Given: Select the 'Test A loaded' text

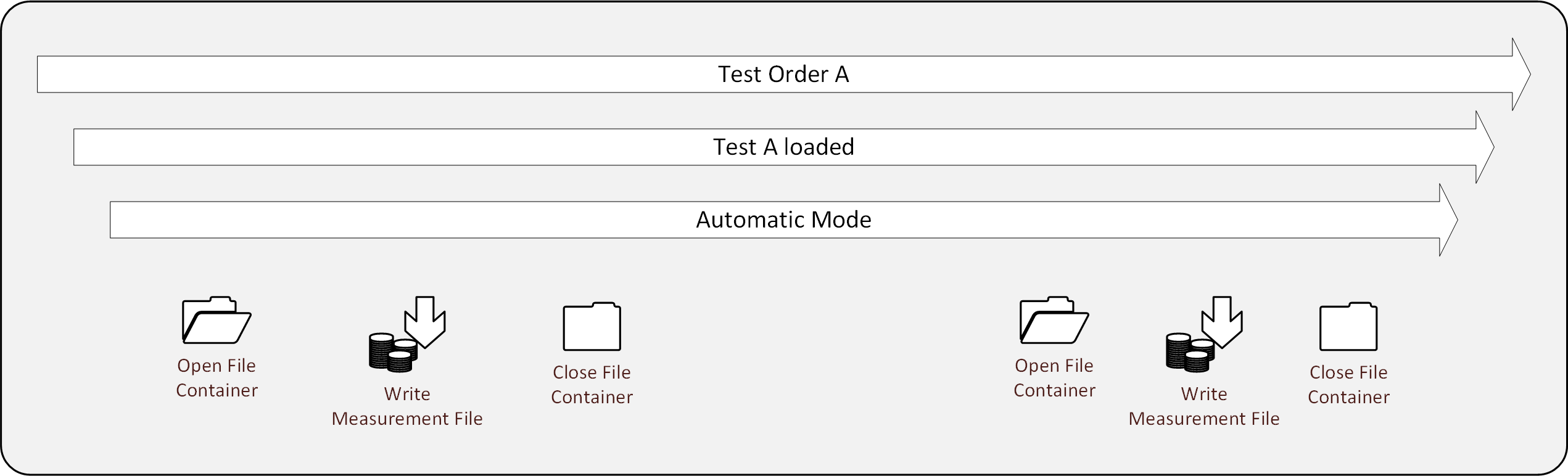Looking at the screenshot, I should point(783,147).
